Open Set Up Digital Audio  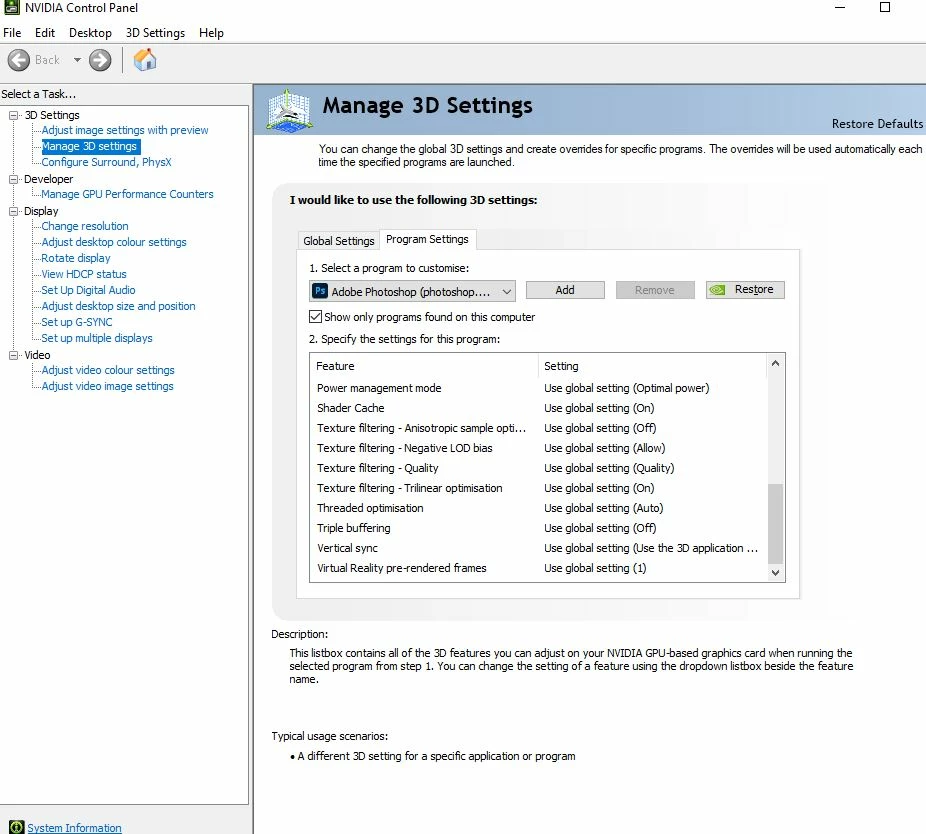click(88, 290)
